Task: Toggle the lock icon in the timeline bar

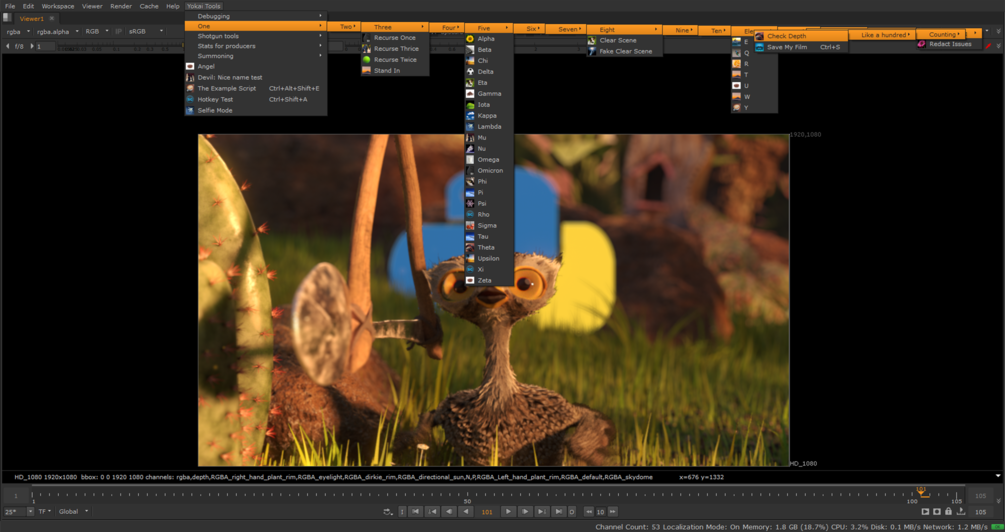Action: click(949, 511)
